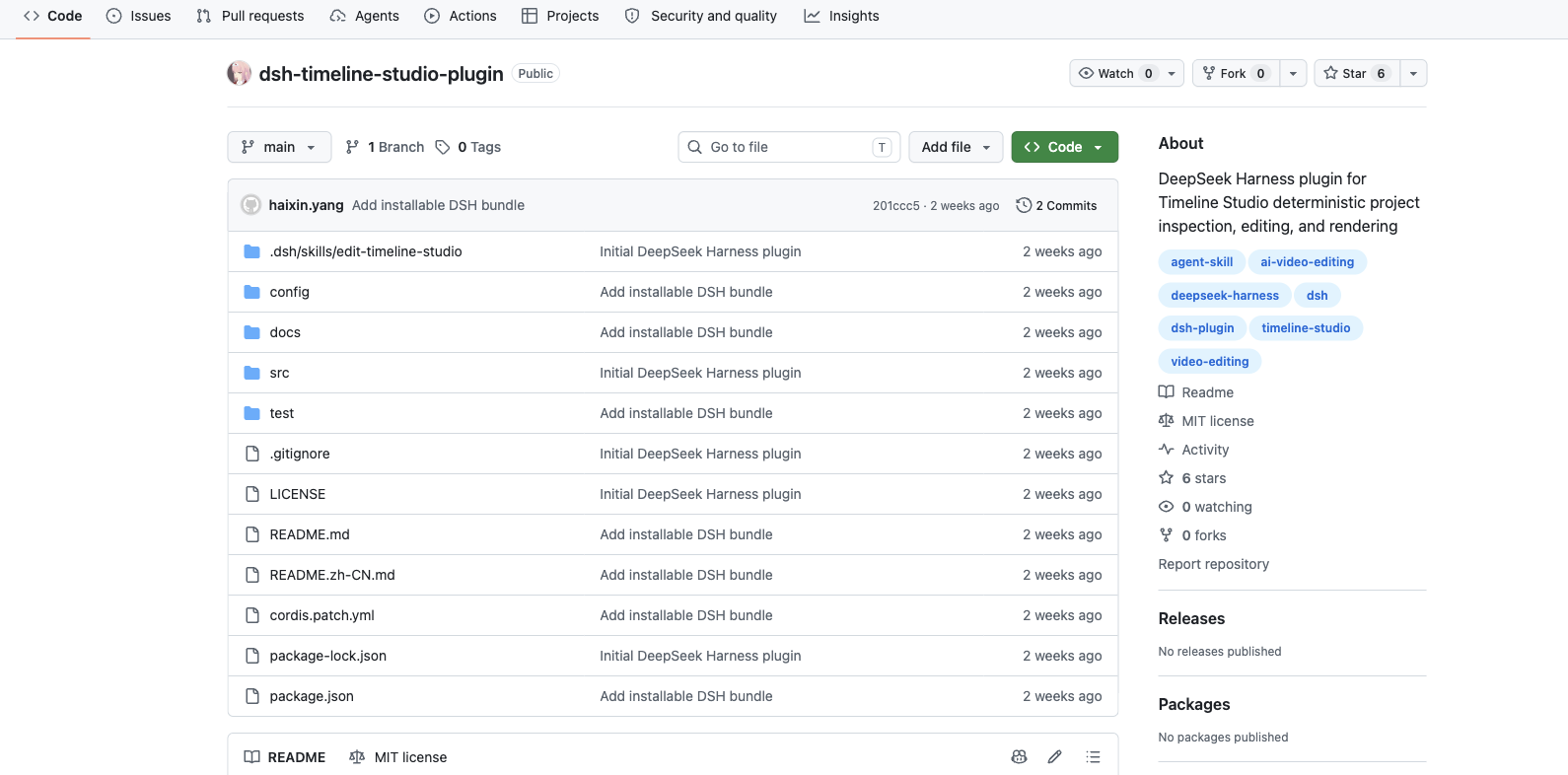
Task: Click the repository owner avatar
Action: pos(239,73)
